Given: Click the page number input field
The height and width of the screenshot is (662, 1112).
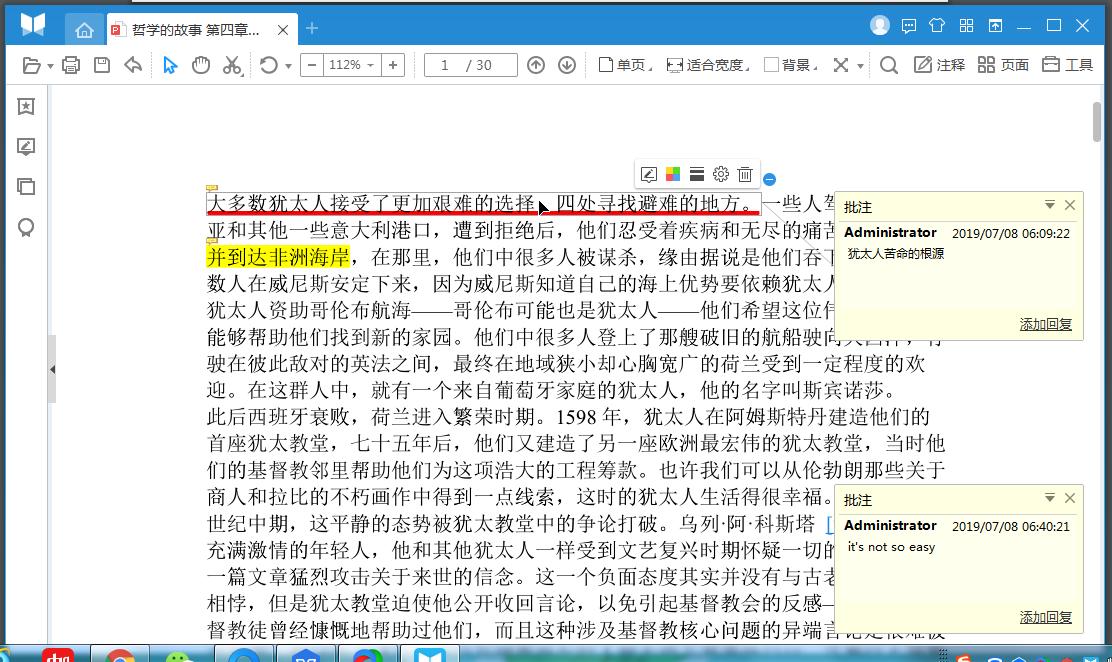Looking at the screenshot, I should 471,65.
